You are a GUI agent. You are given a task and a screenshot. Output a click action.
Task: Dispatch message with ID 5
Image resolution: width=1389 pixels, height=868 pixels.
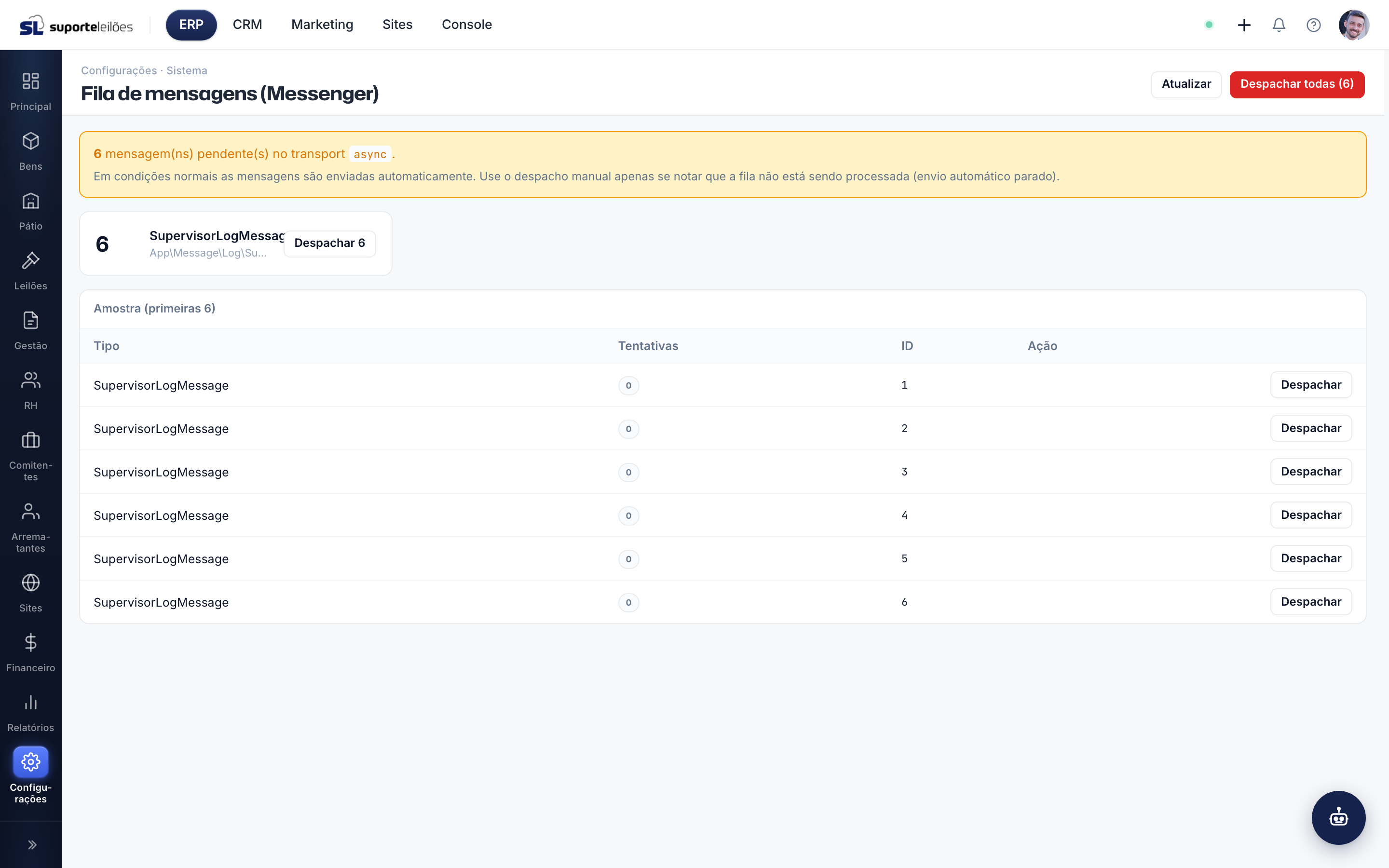pos(1311,558)
